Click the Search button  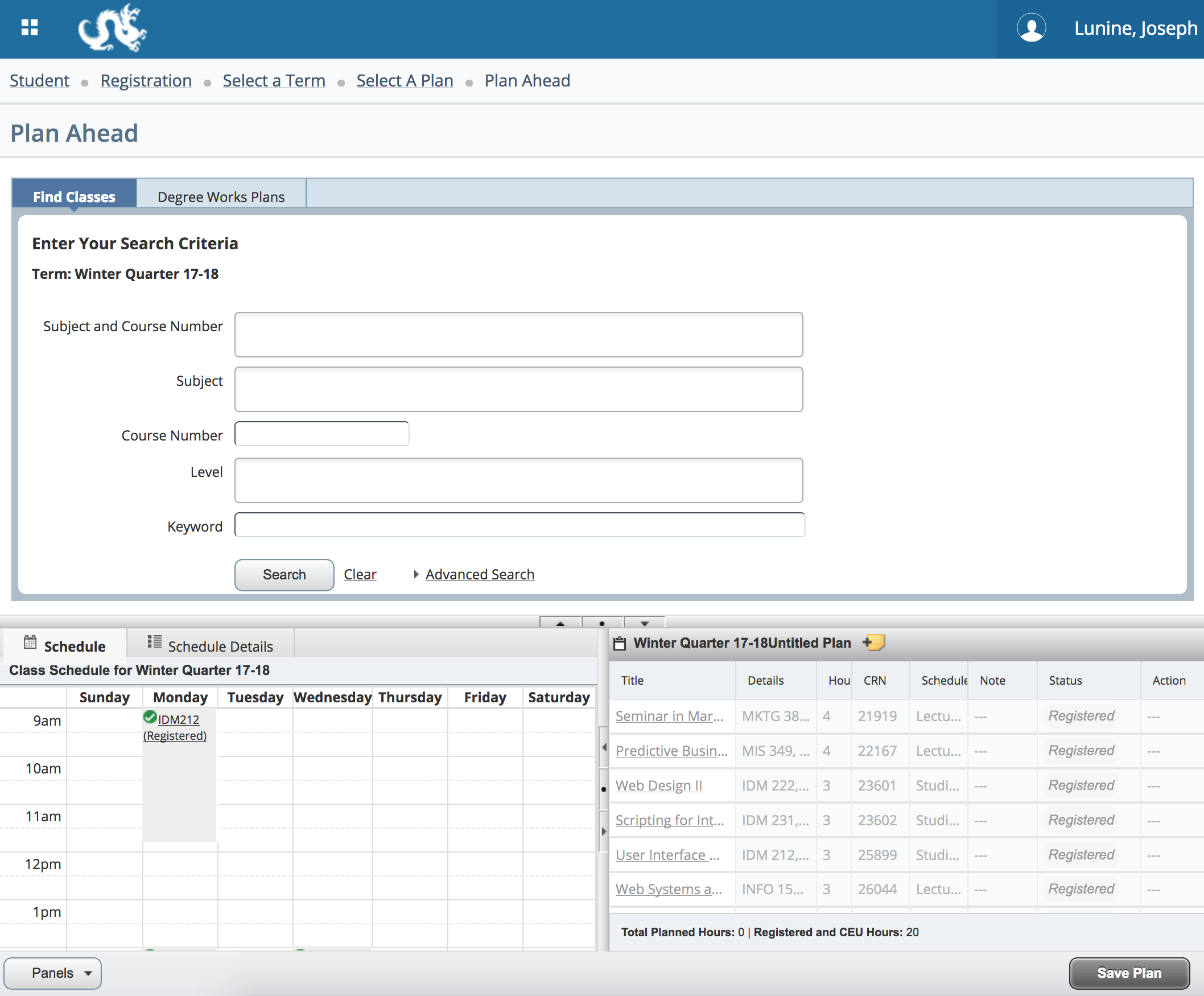click(283, 574)
